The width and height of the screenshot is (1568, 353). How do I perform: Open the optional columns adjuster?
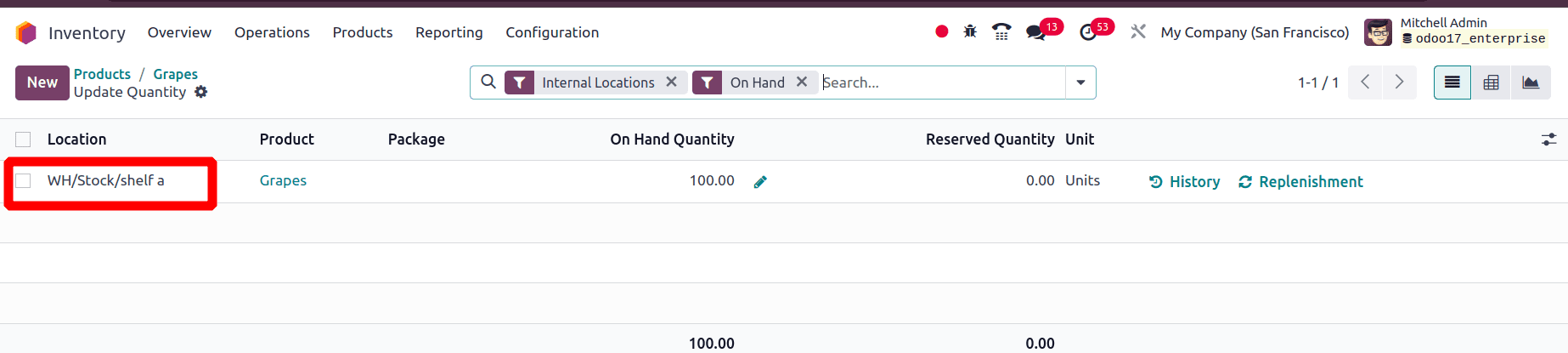click(x=1549, y=139)
